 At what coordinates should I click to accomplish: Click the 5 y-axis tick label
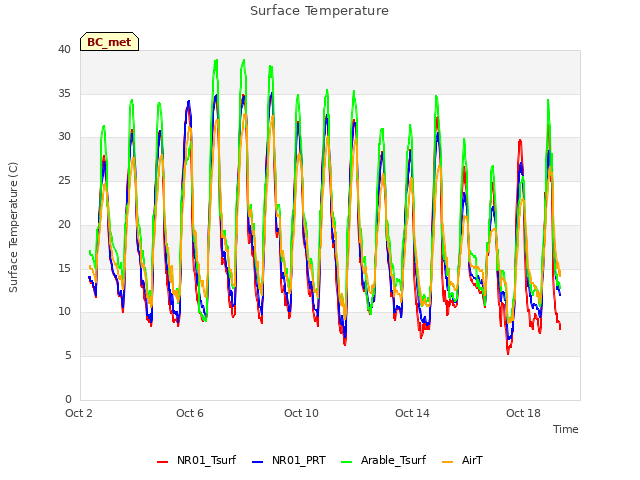coord(68,356)
